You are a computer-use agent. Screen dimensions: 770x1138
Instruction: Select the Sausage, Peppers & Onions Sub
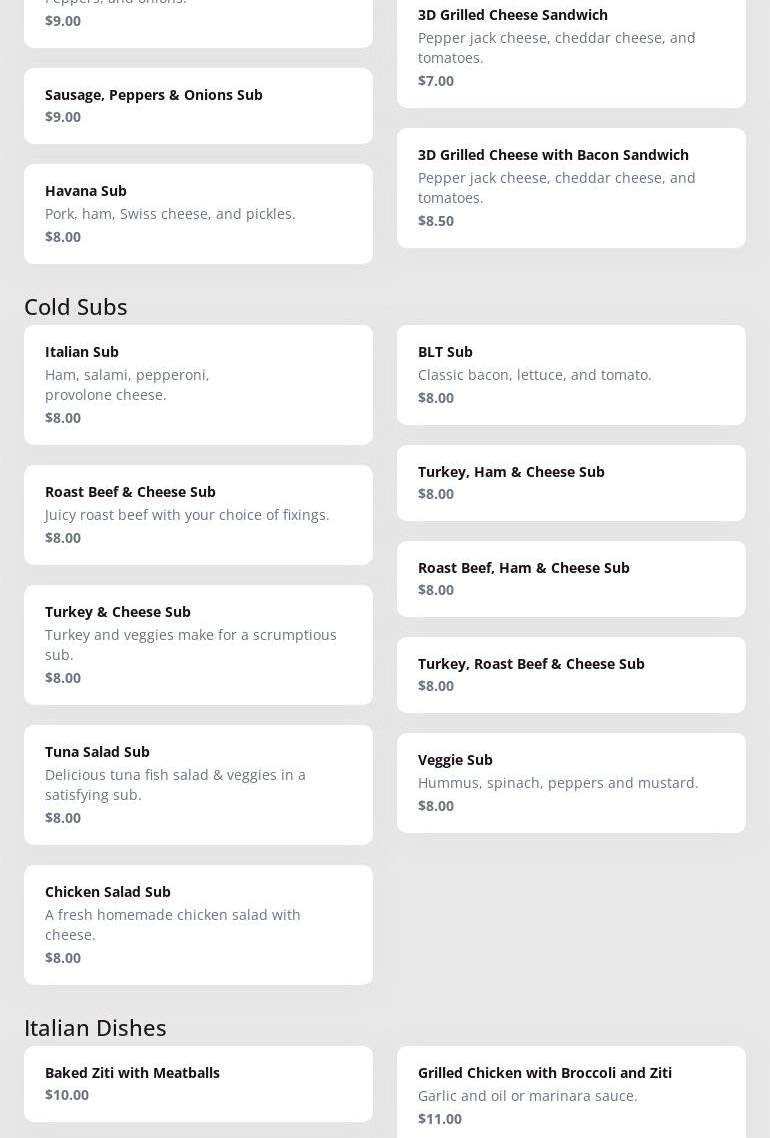(x=198, y=105)
